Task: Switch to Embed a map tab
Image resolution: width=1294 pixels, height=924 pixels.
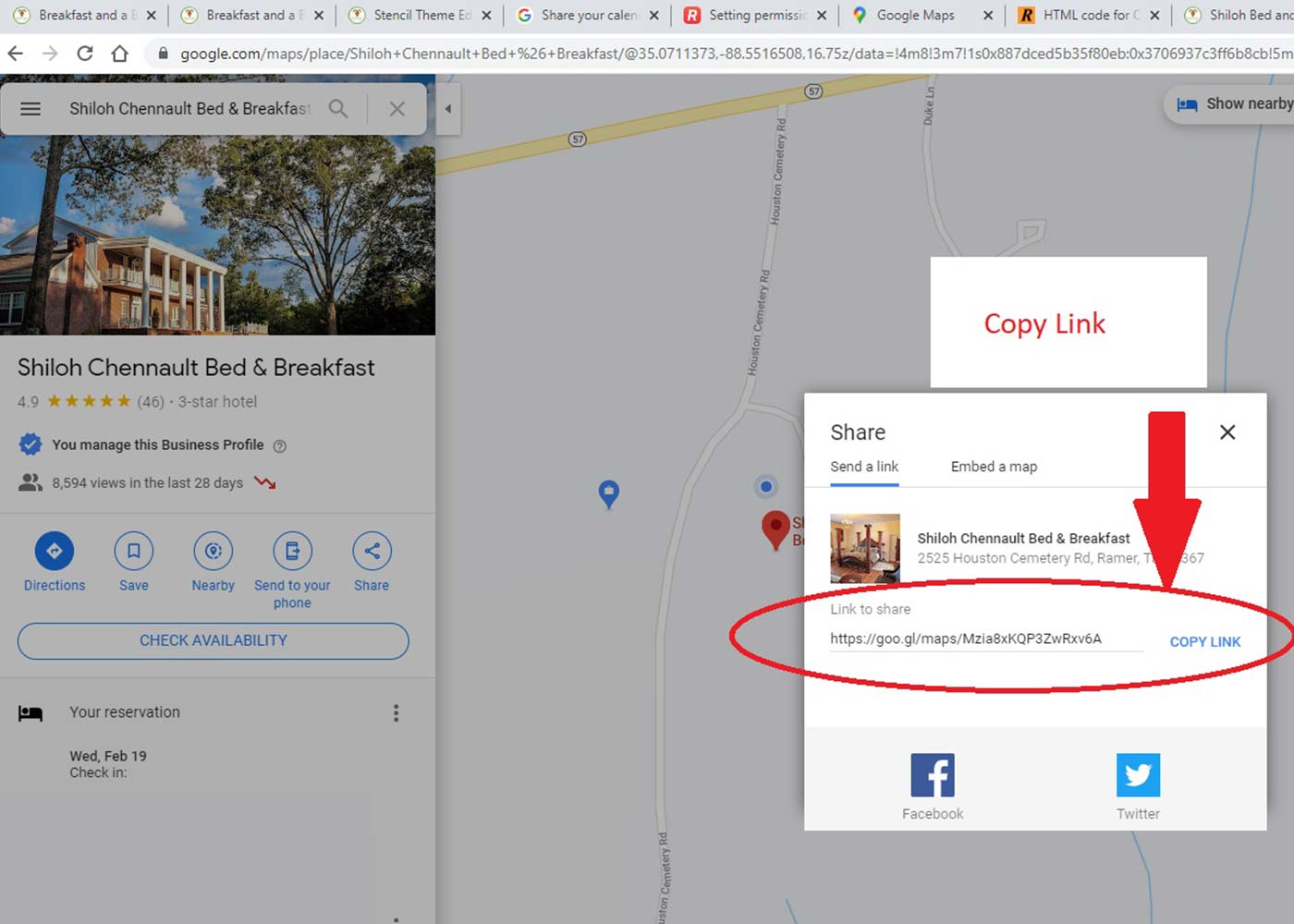Action: coord(994,468)
